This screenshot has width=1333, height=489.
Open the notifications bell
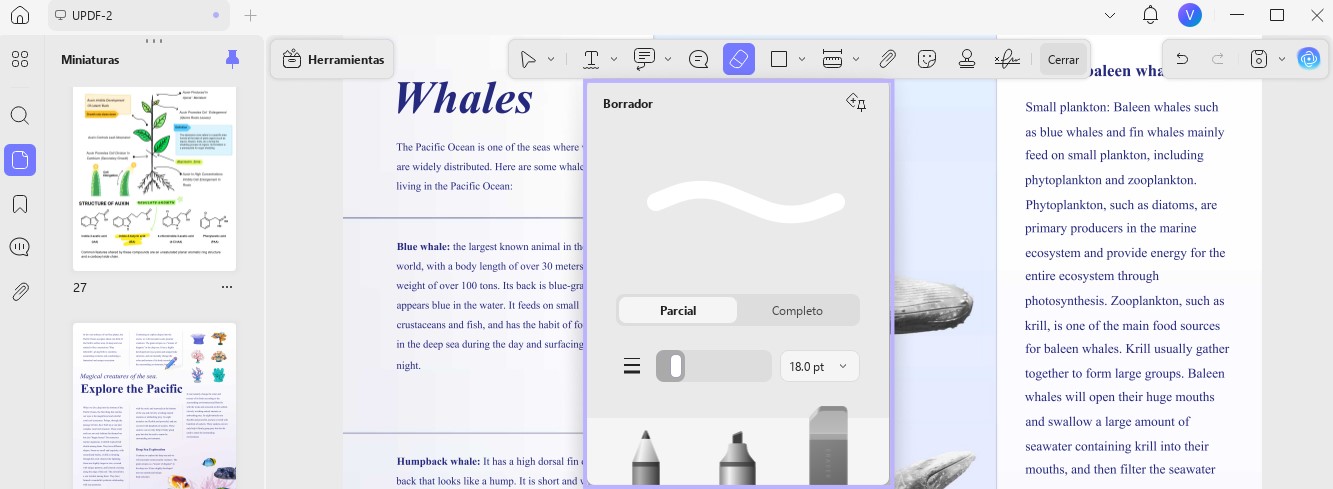click(x=1150, y=15)
